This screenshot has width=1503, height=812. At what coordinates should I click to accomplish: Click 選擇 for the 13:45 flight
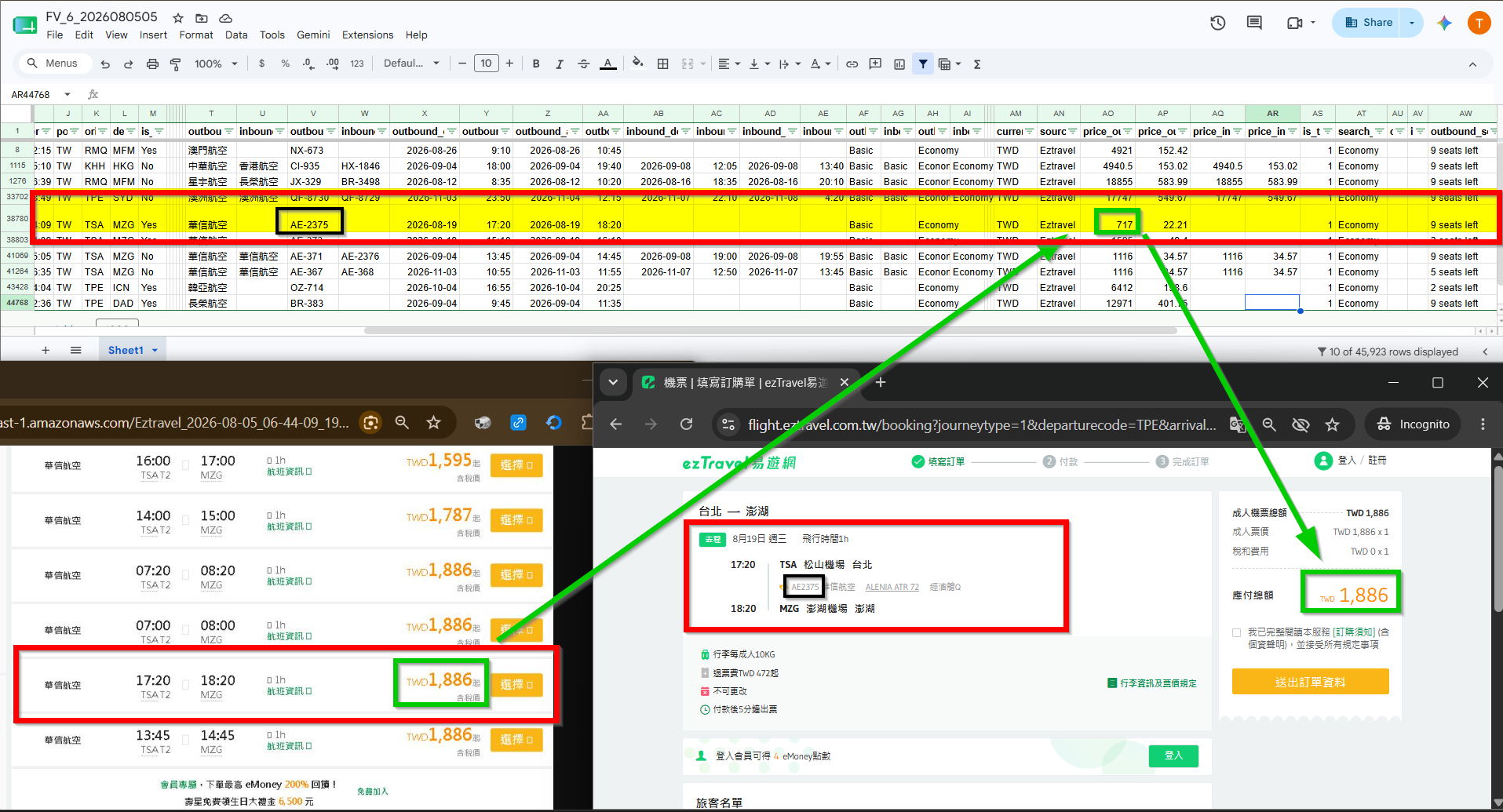516,740
